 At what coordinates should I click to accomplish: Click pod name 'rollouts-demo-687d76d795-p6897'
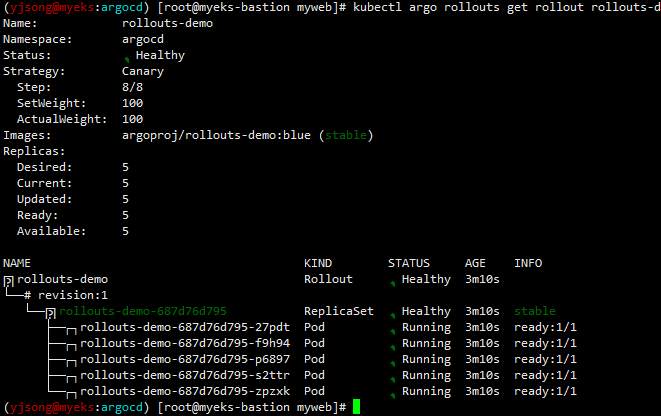tap(185, 360)
